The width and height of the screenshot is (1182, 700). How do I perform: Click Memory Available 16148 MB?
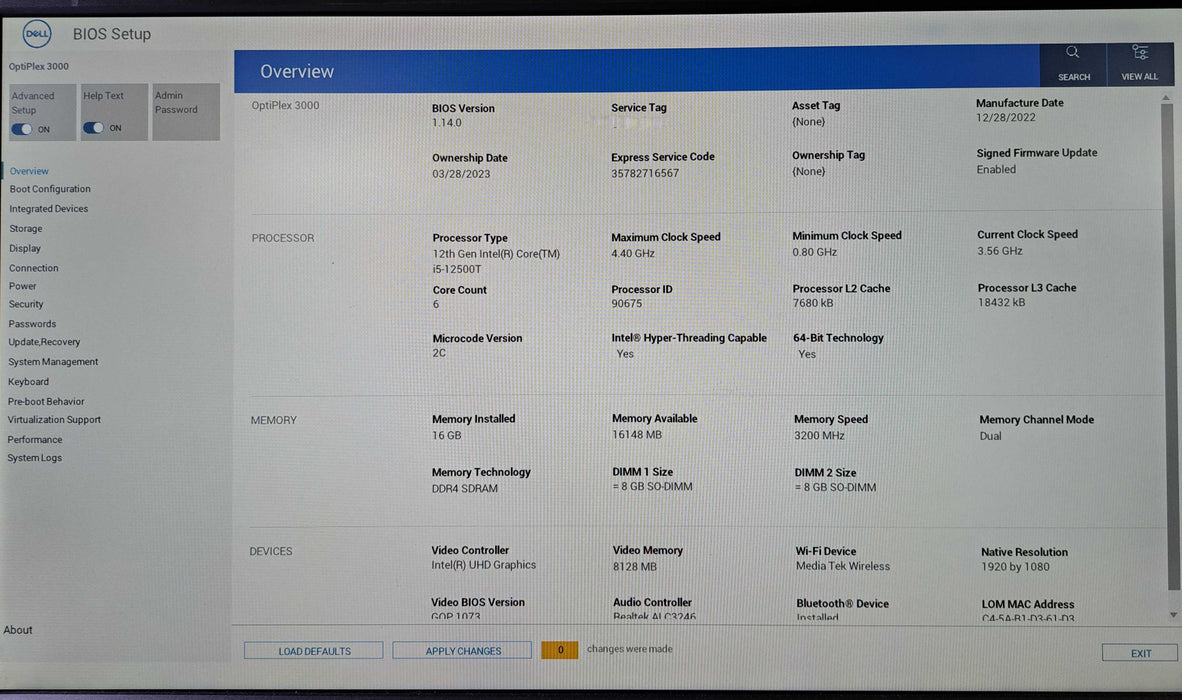pyautogui.click(x=637, y=435)
